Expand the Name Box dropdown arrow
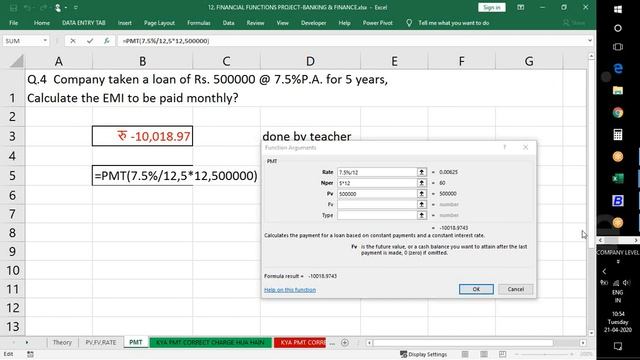The image size is (640, 360). [45, 41]
